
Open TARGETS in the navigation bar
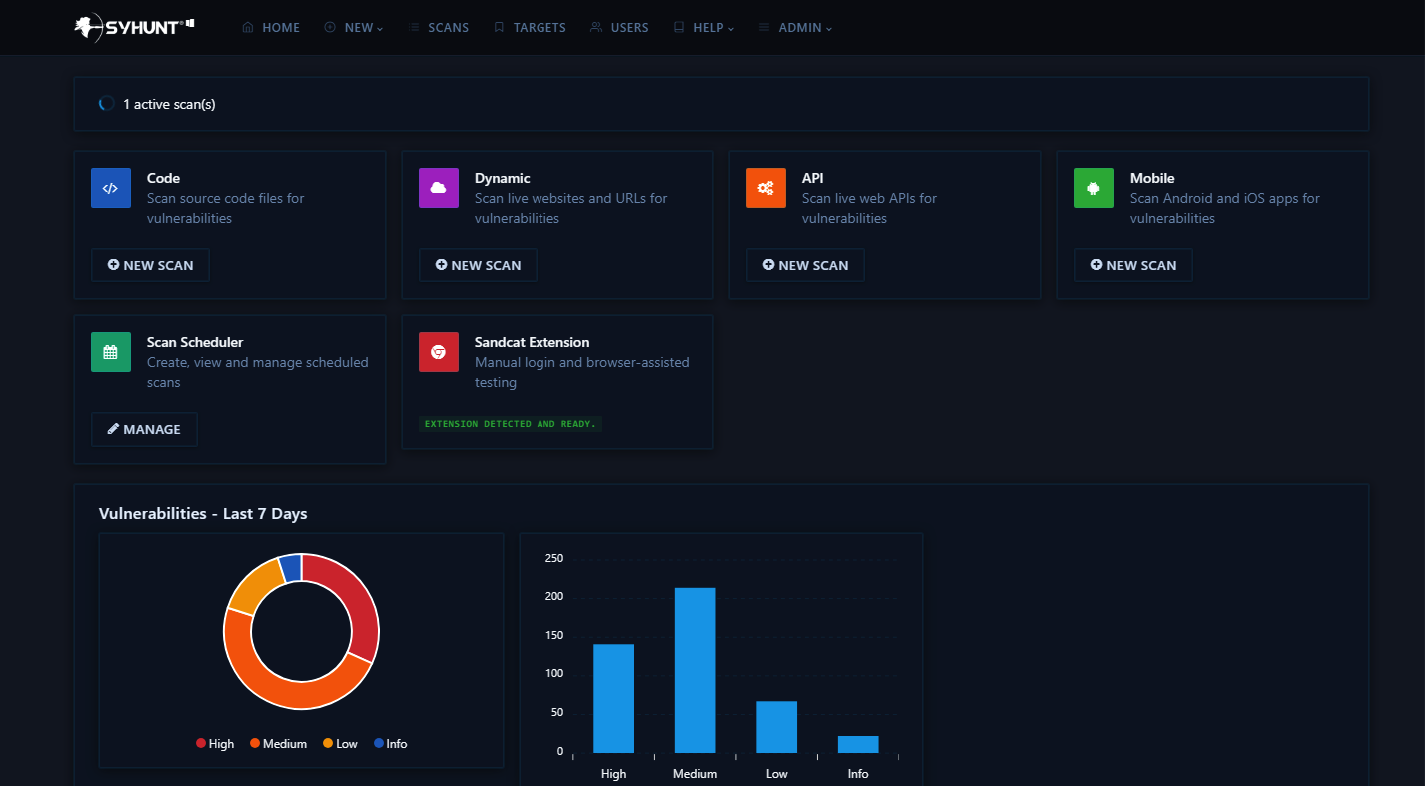point(530,28)
